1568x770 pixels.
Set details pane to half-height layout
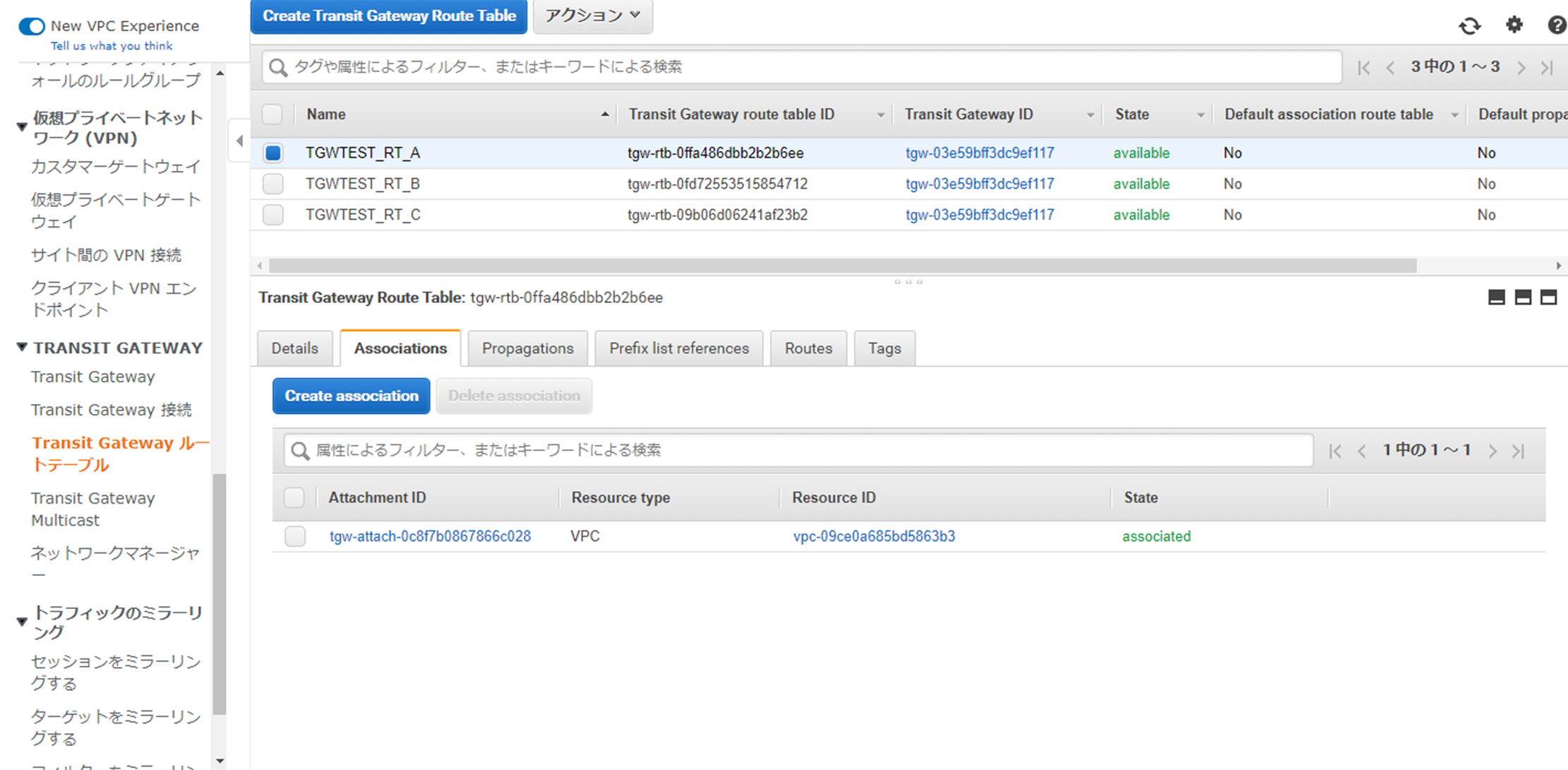1523,297
